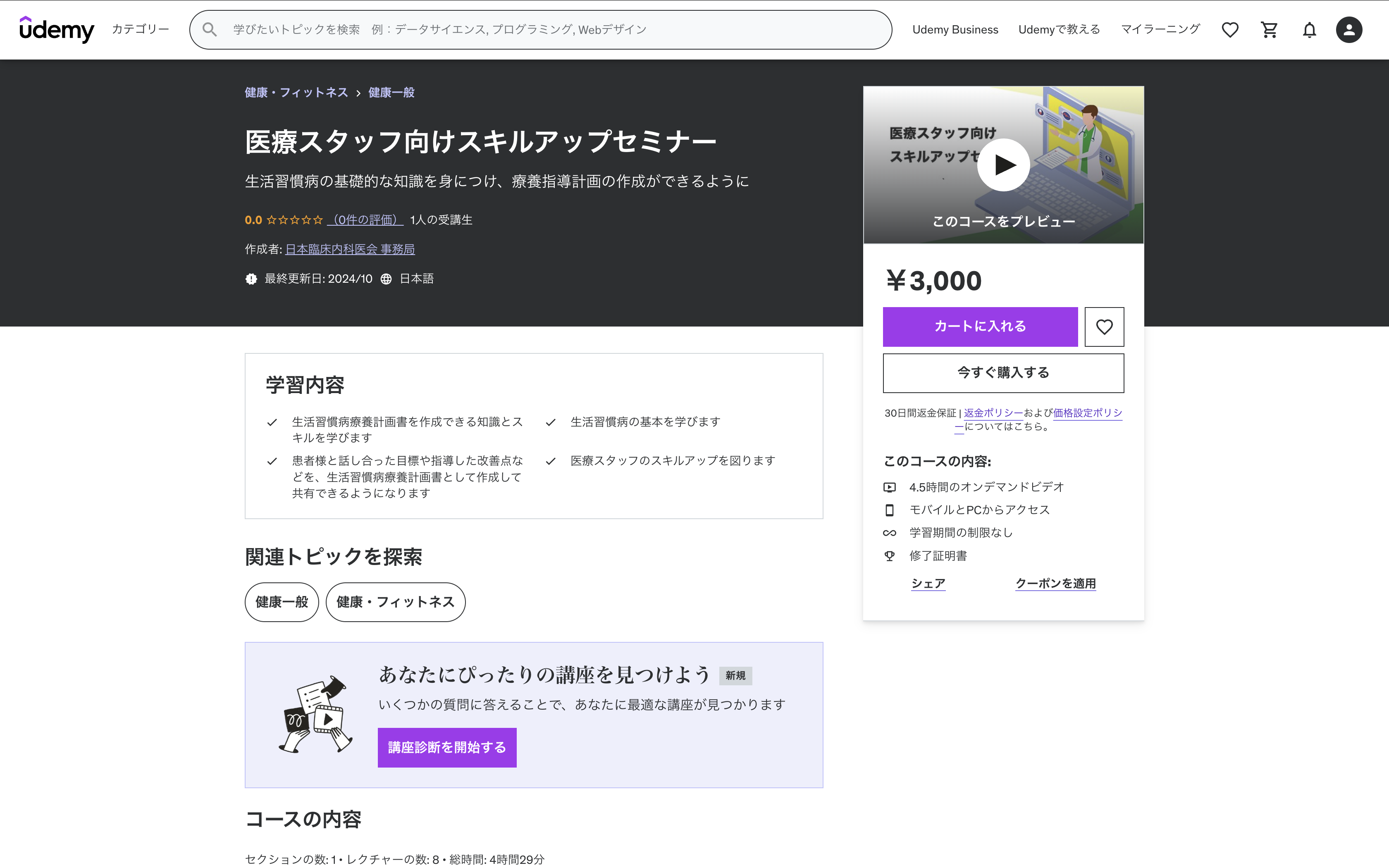Follow the 健康・フィットネス breadcrumb link
The width and height of the screenshot is (1389, 868).
pos(296,93)
